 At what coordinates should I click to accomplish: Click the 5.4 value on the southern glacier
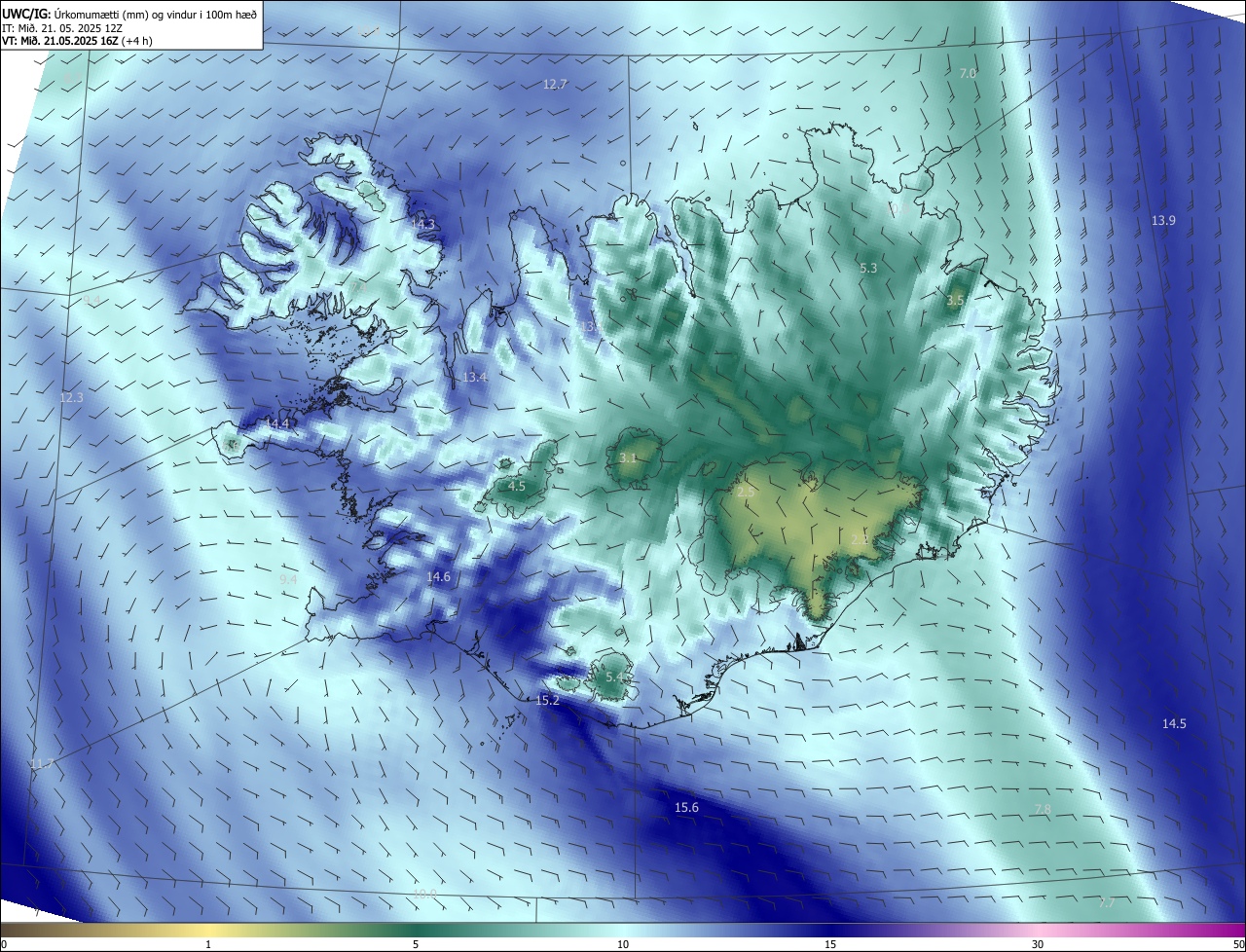coord(614,677)
